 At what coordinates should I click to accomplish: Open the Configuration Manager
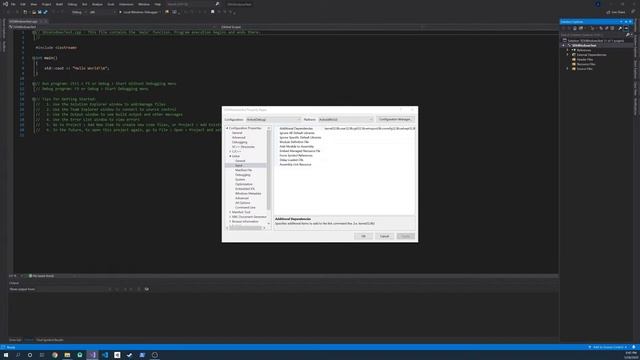click(395, 119)
